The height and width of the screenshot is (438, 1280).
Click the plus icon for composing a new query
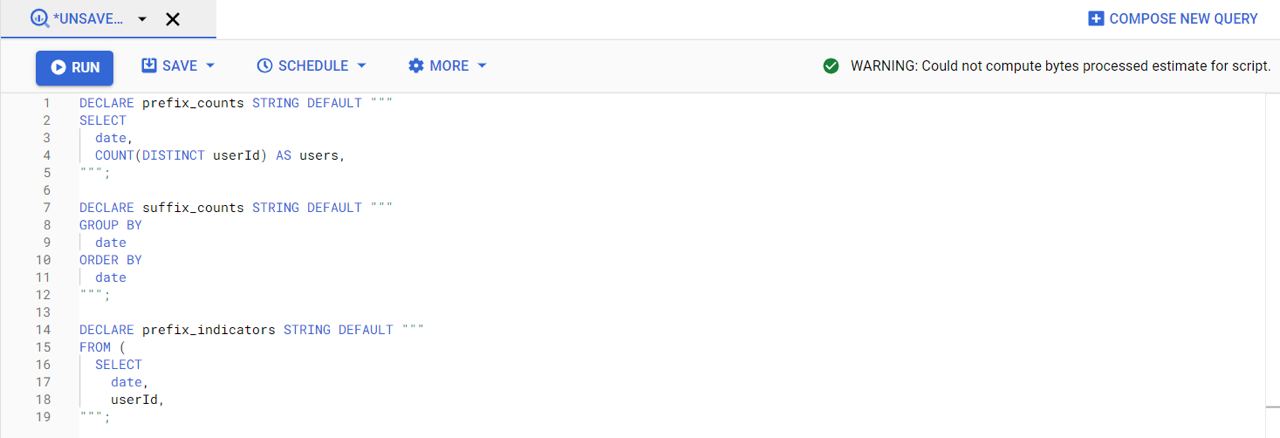coord(1095,19)
